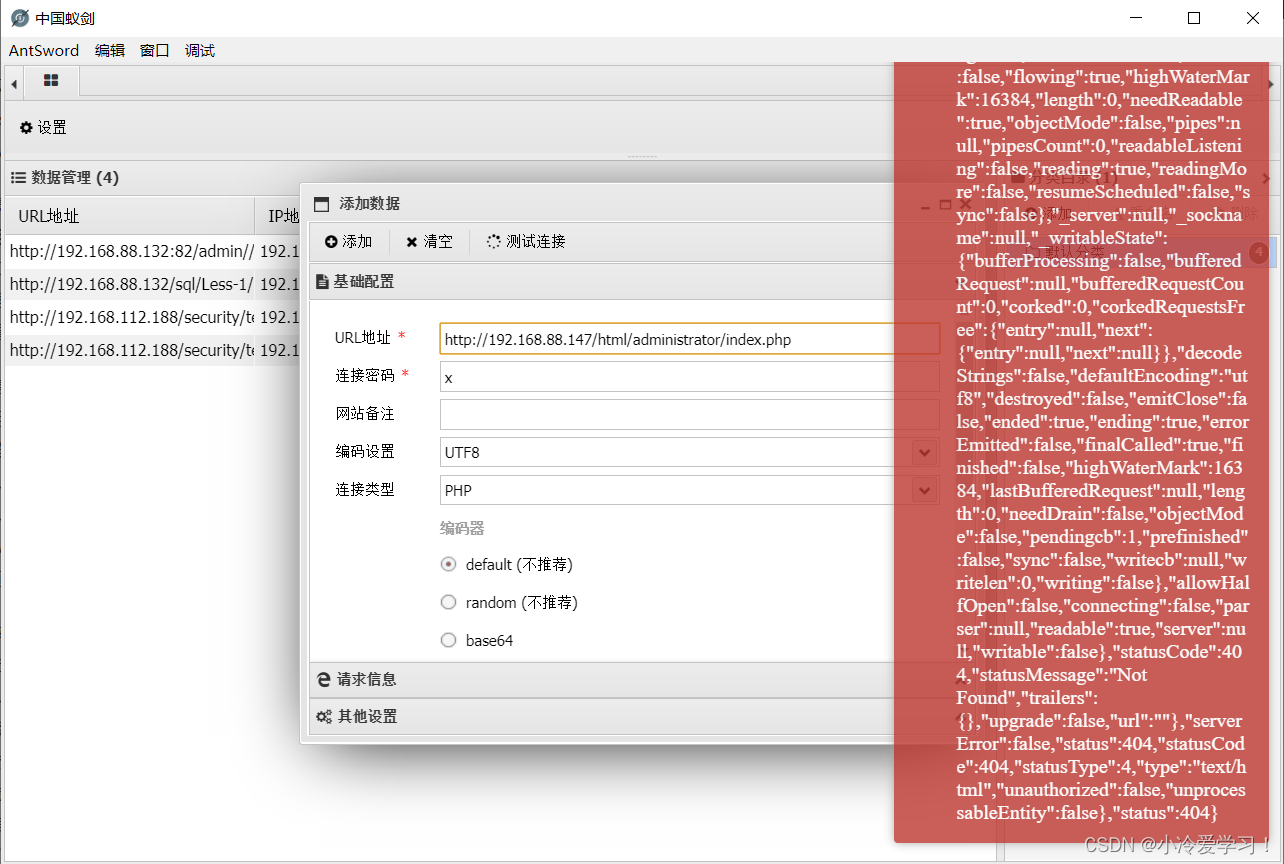Click the 编码器 label

[462, 528]
